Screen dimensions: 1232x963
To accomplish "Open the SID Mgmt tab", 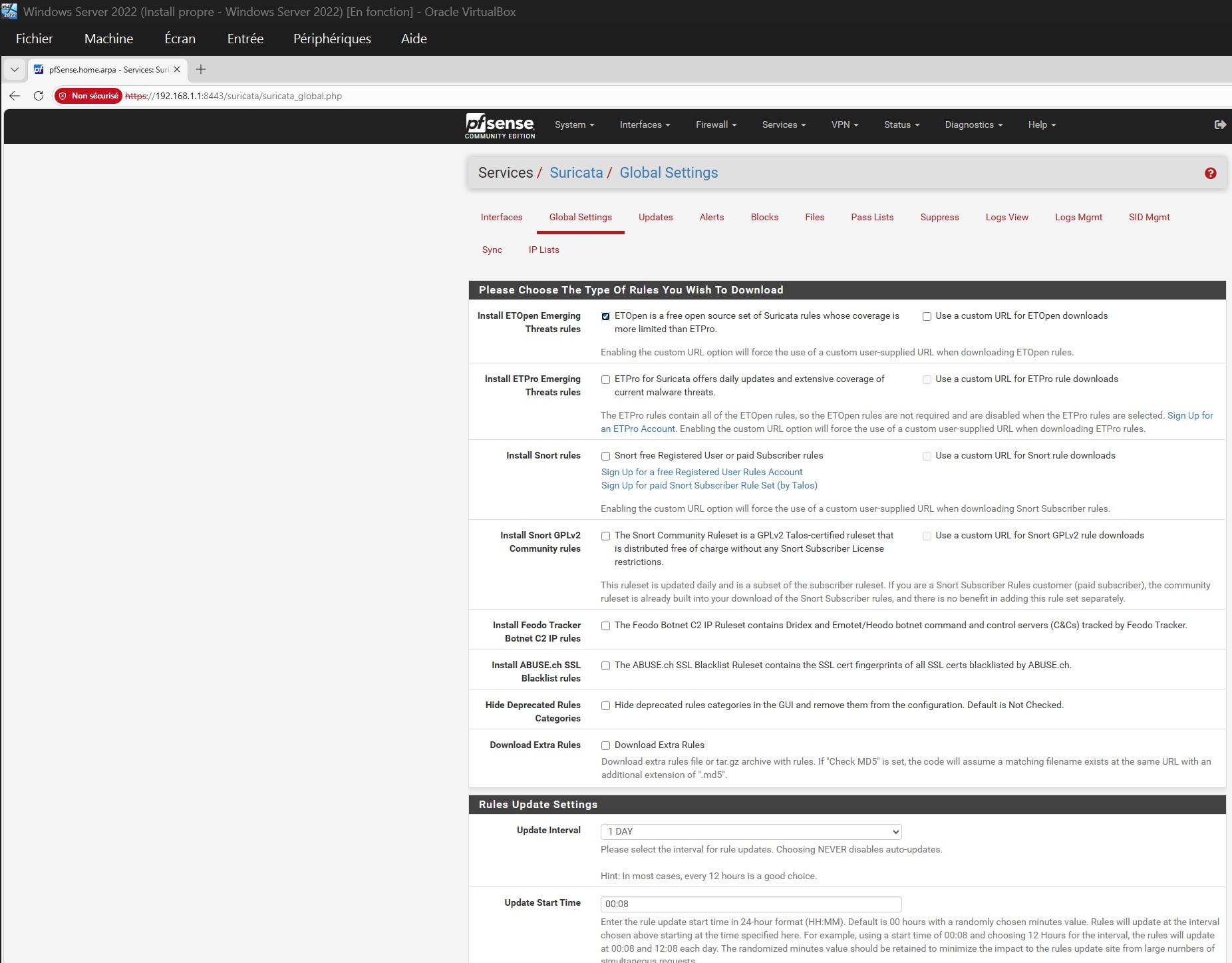I will coord(1149,217).
